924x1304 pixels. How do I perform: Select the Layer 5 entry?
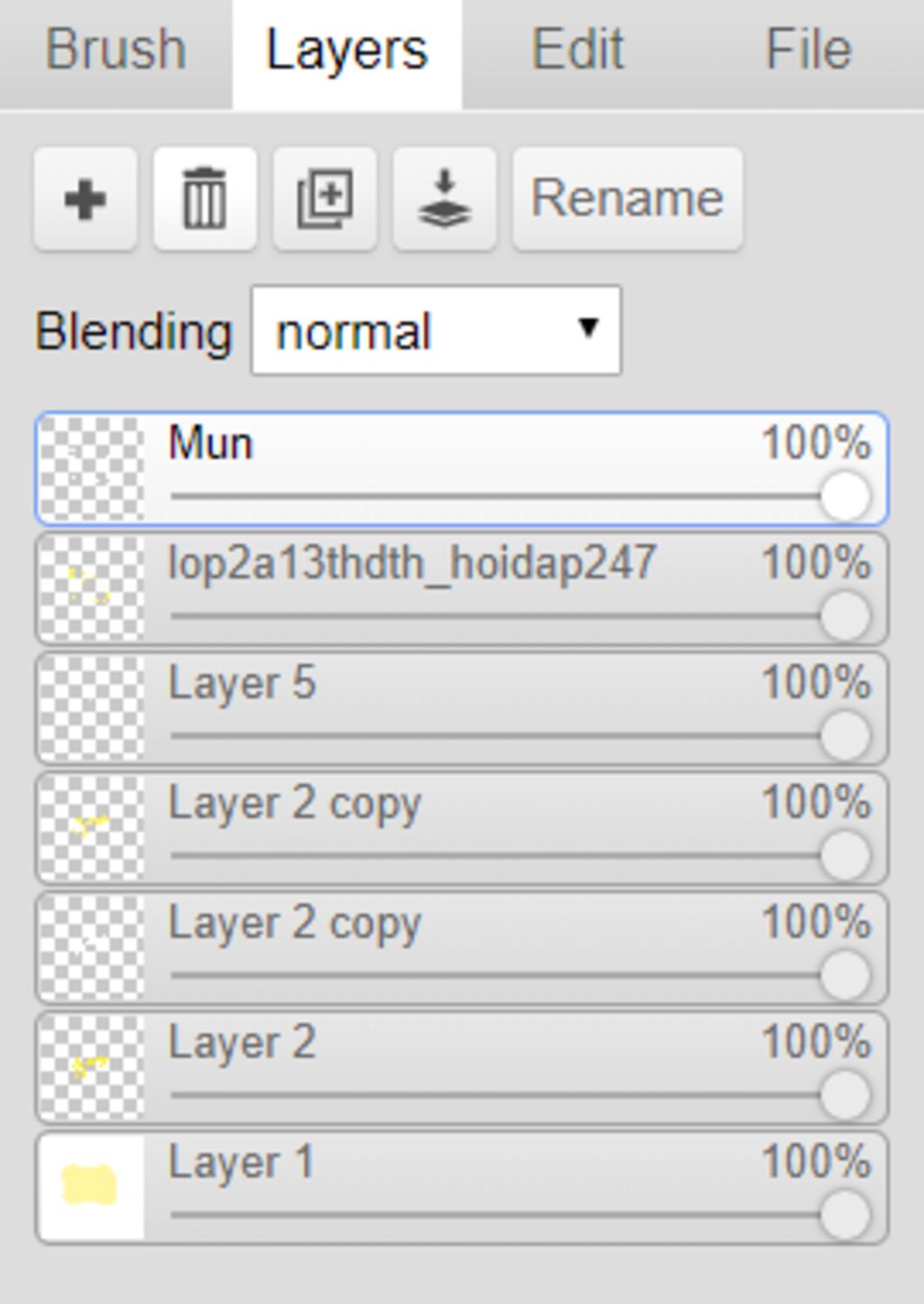click(x=462, y=708)
